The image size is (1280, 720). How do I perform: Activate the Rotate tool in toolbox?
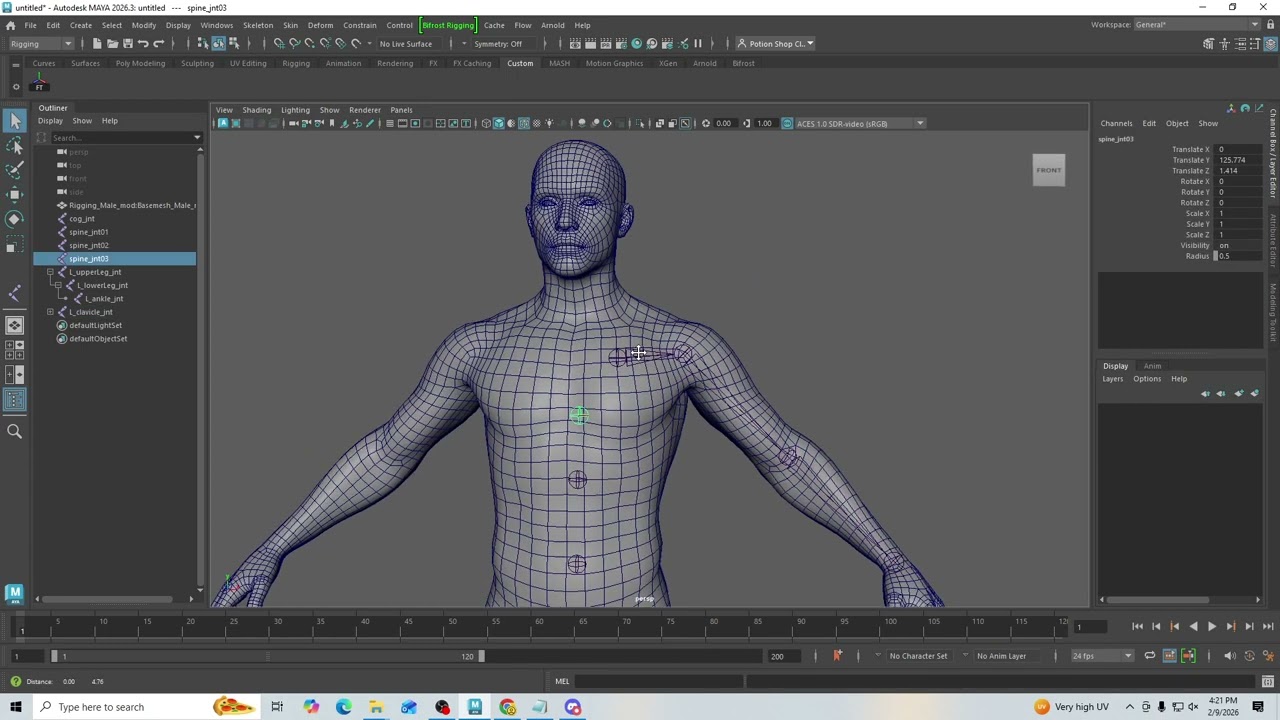coord(15,218)
